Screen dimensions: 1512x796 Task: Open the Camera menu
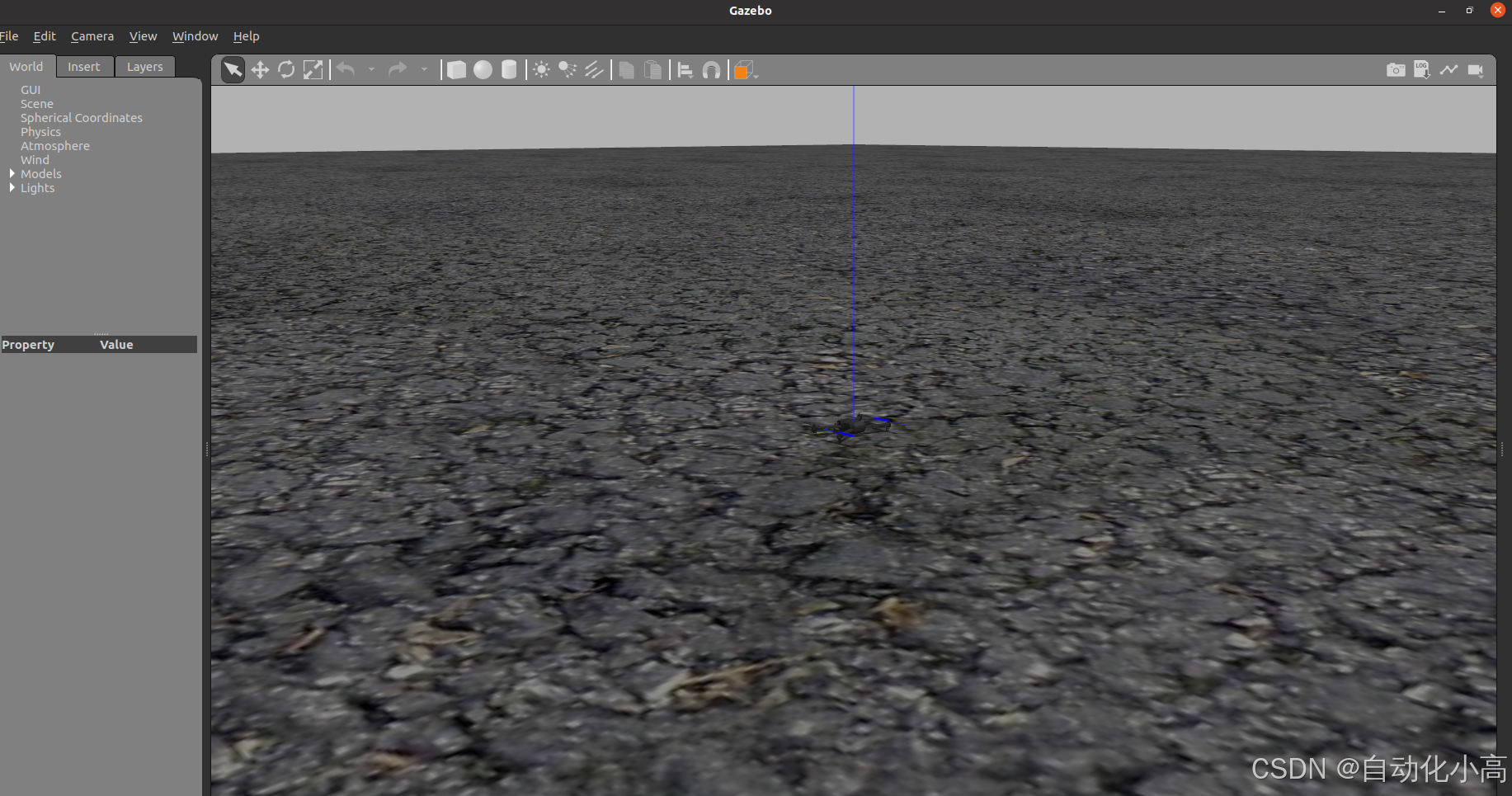point(92,36)
